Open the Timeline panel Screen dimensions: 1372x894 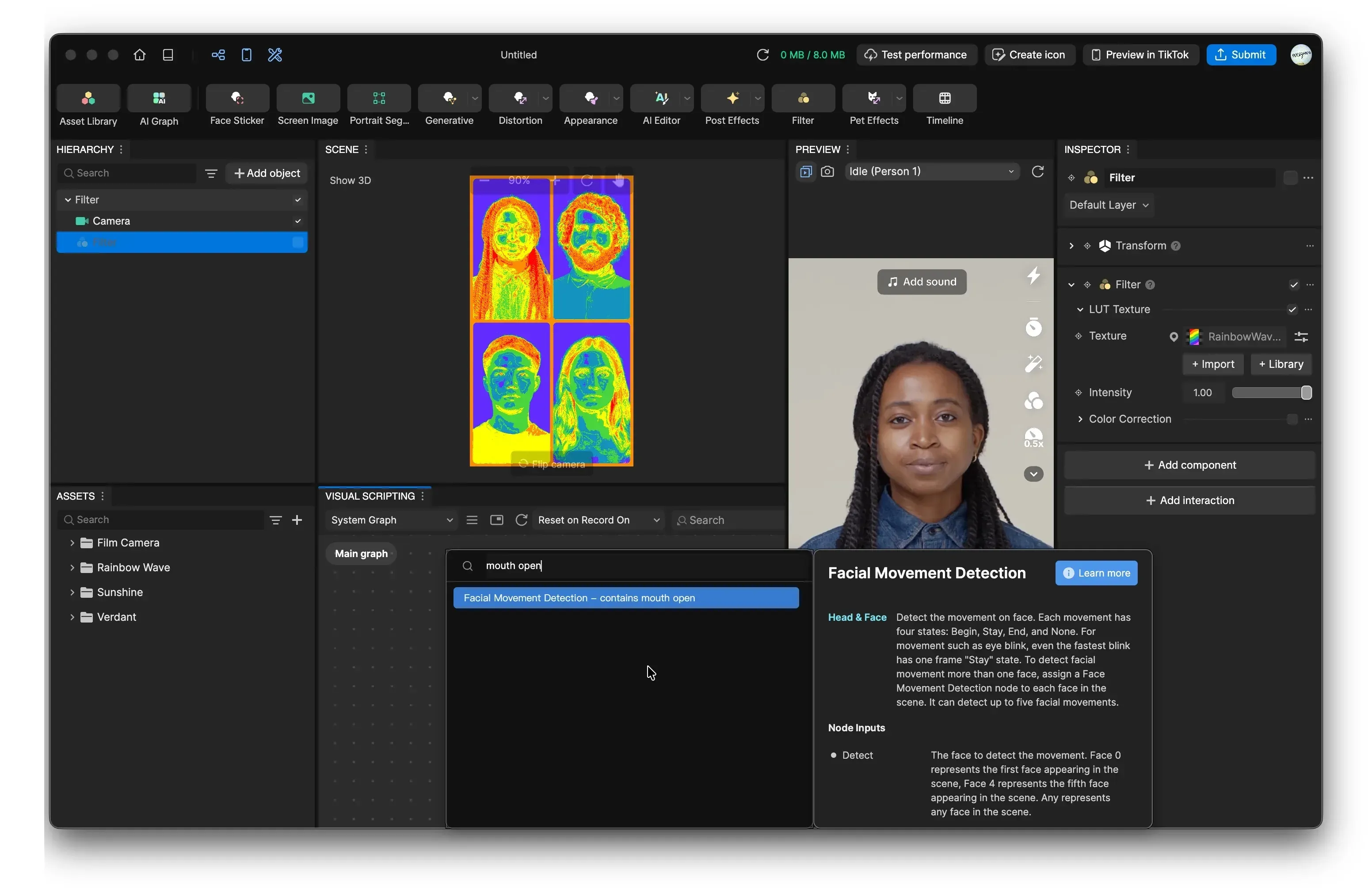tap(944, 99)
